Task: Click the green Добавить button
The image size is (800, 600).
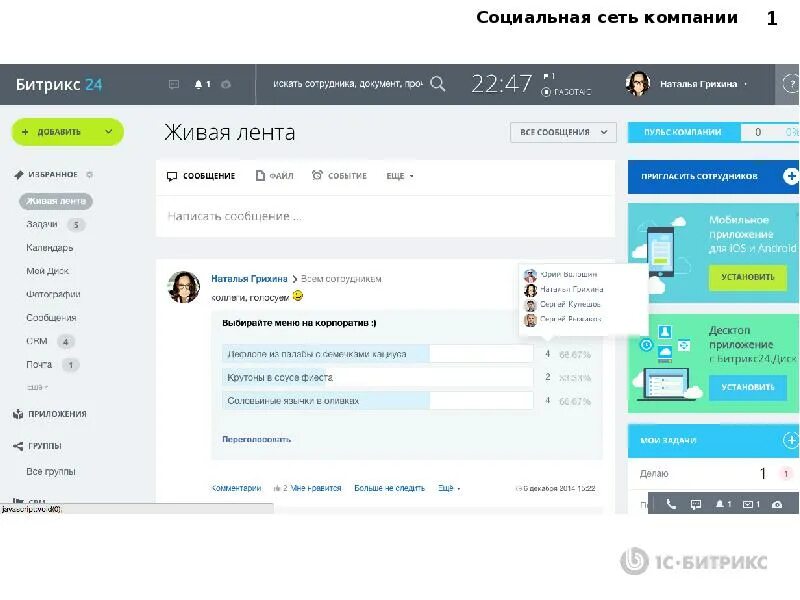Action: 67,132
